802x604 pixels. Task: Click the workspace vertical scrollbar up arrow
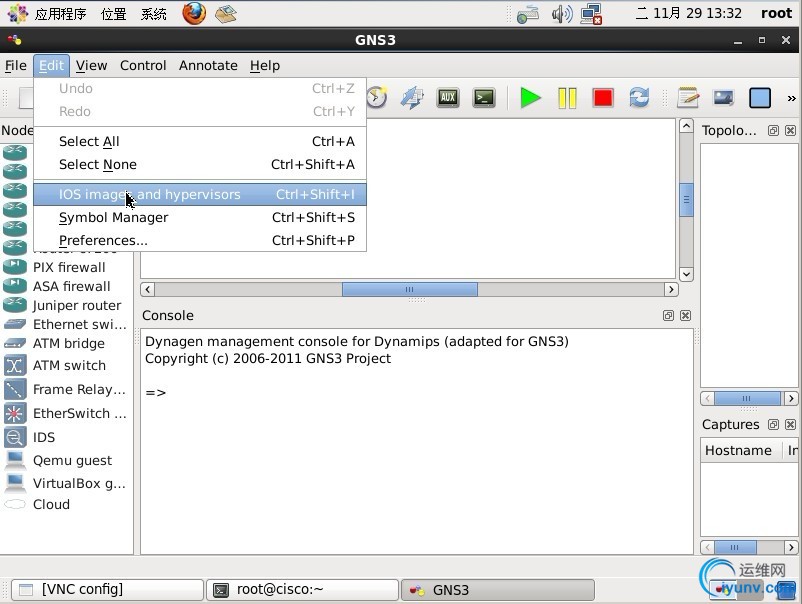686,125
